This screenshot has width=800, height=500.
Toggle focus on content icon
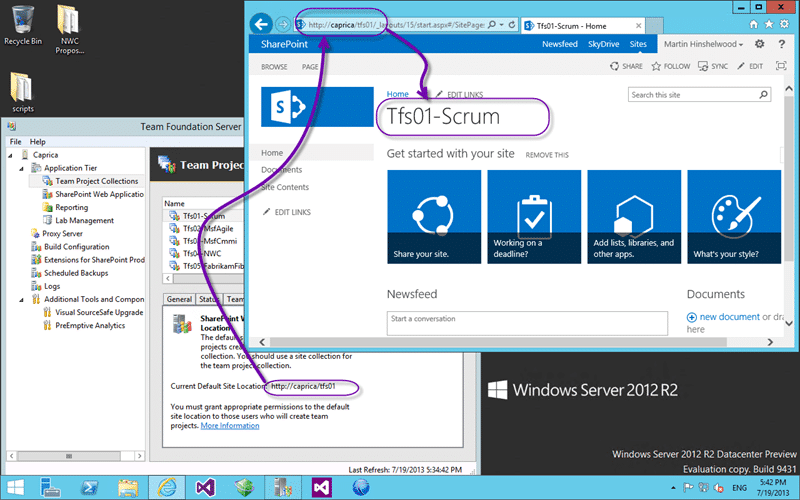(x=781, y=66)
